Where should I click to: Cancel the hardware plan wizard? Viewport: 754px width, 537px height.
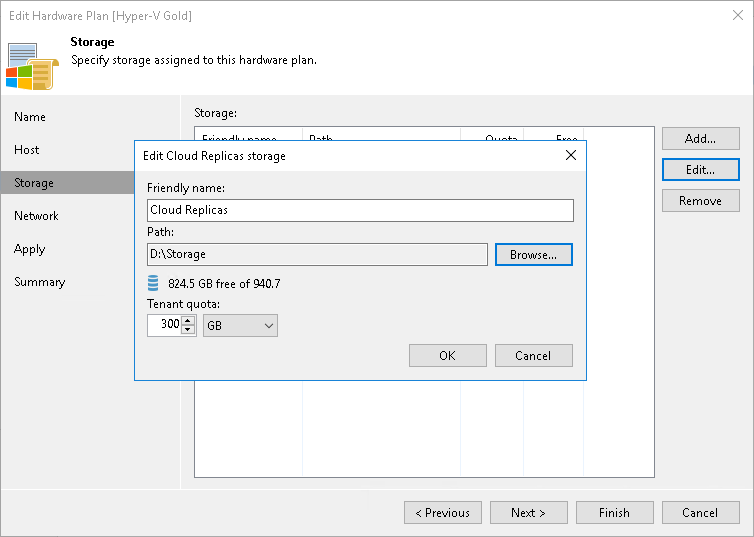701,512
